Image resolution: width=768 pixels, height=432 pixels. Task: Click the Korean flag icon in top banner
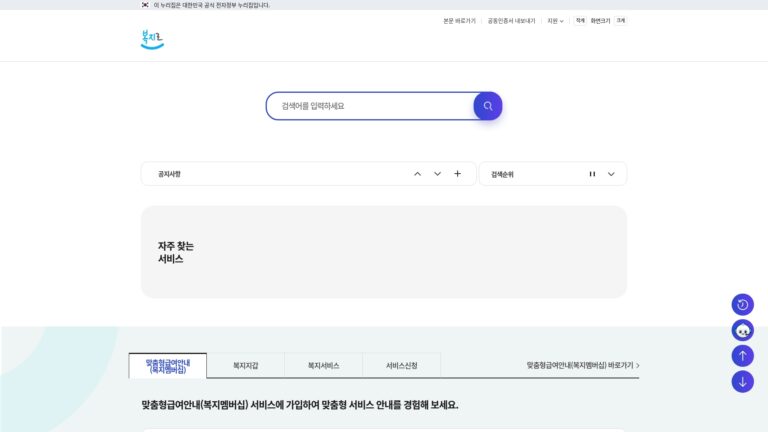(x=145, y=5)
